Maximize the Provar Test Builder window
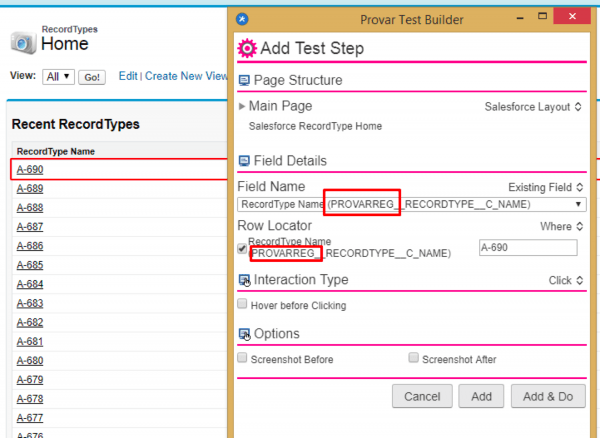Viewport: 600px width, 438px height. 542,16
